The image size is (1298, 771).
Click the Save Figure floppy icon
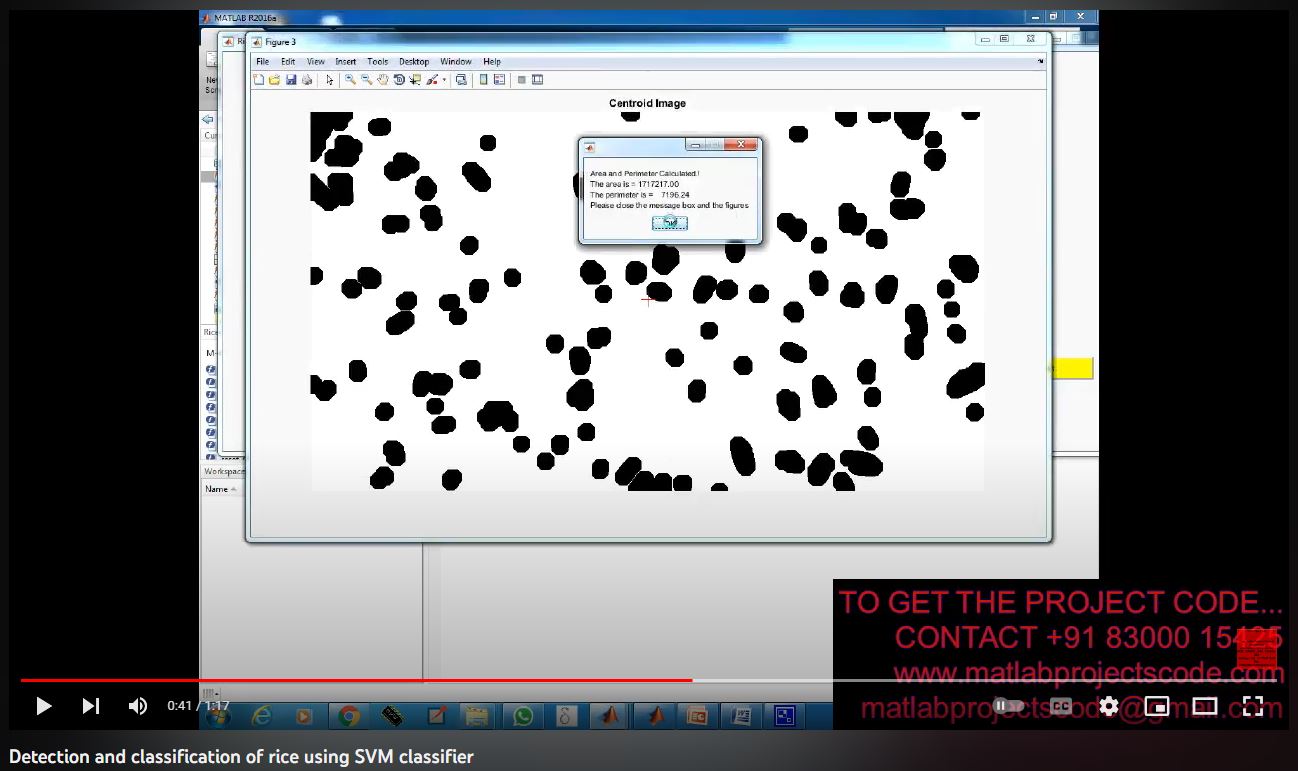tap(291, 80)
